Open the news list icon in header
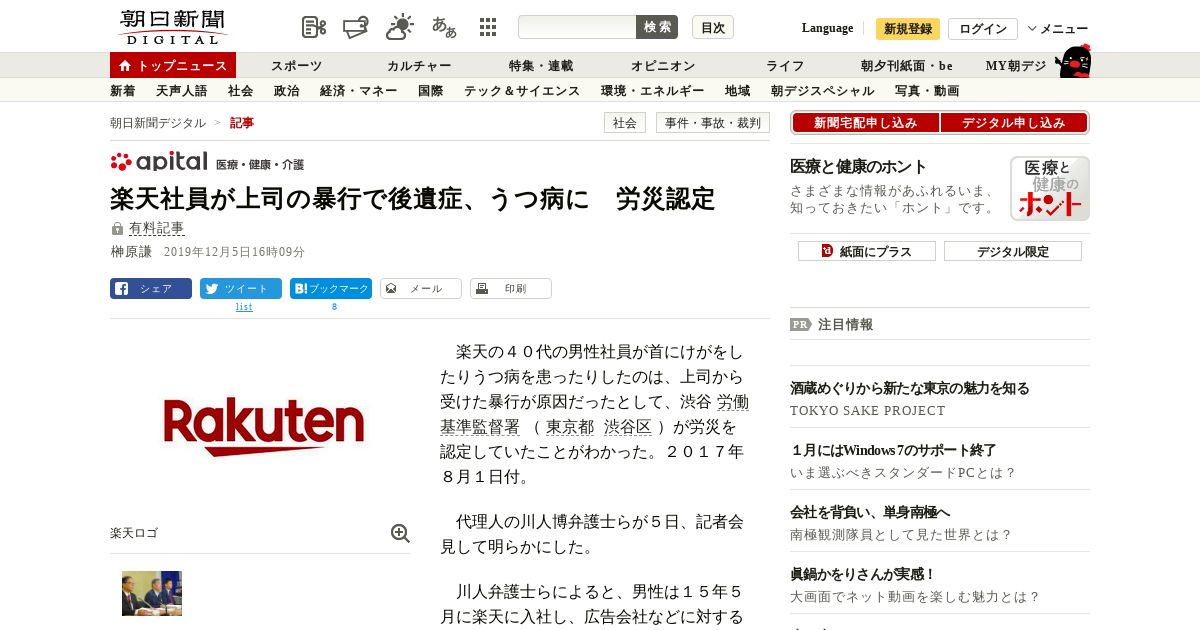 (x=314, y=27)
